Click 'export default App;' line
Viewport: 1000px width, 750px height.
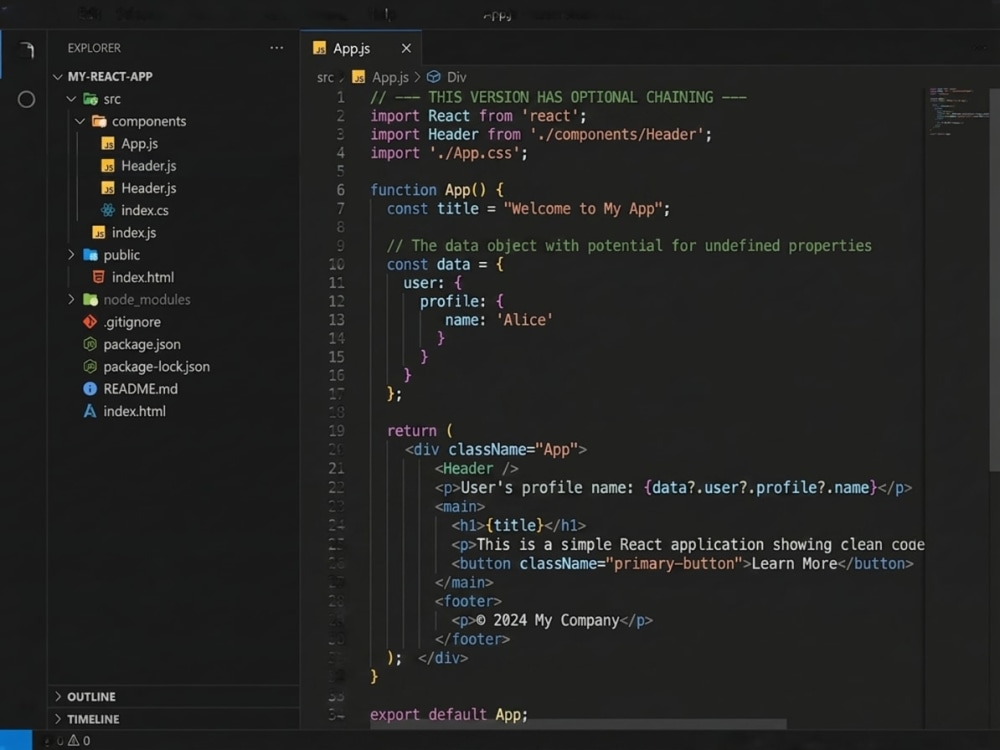point(449,715)
